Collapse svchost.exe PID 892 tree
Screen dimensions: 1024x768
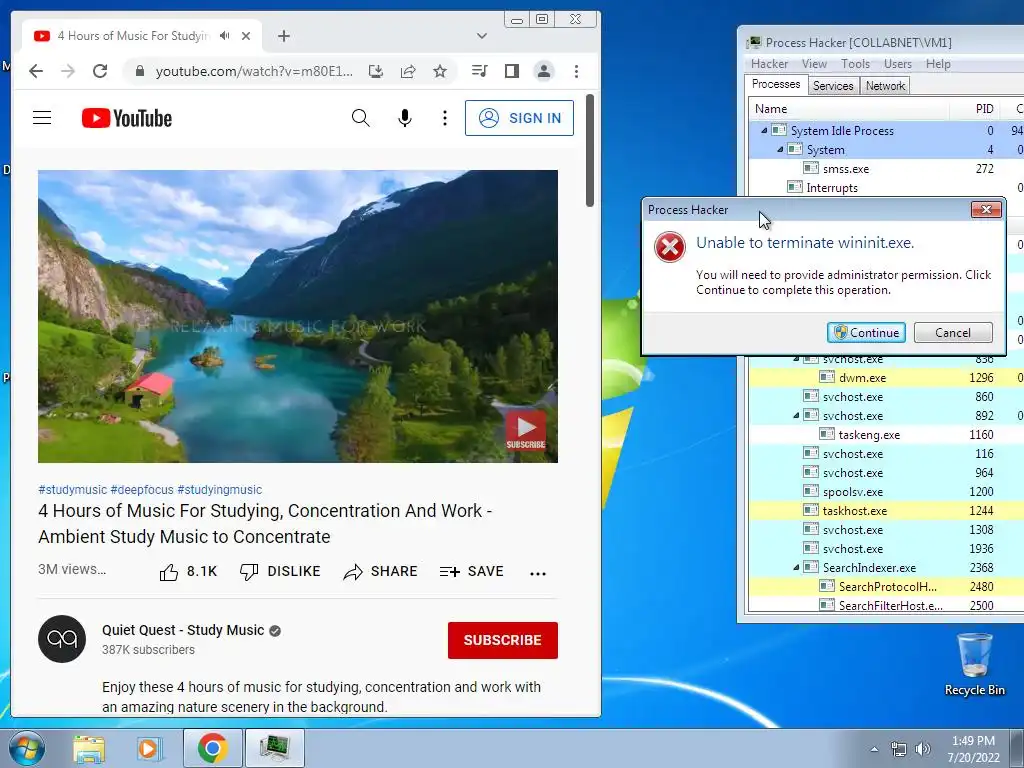[x=796, y=415]
